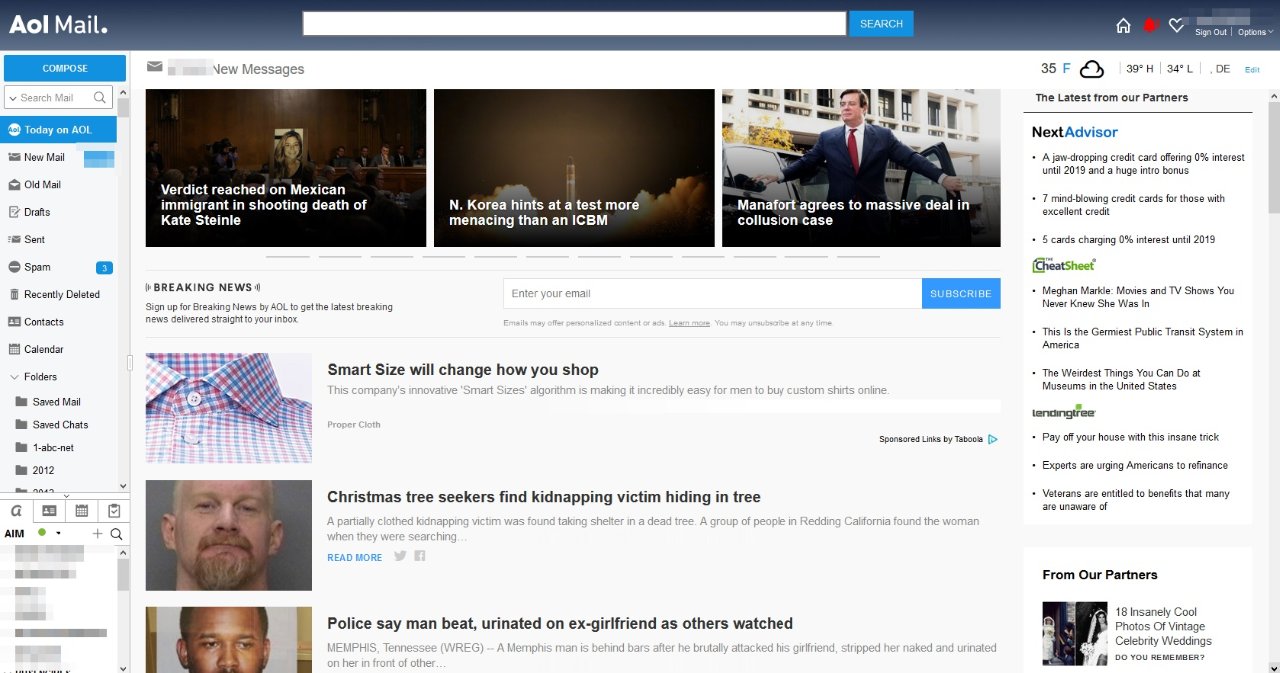Toggle temperature unit with the blue F
The height and width of the screenshot is (673, 1280).
click(1066, 68)
